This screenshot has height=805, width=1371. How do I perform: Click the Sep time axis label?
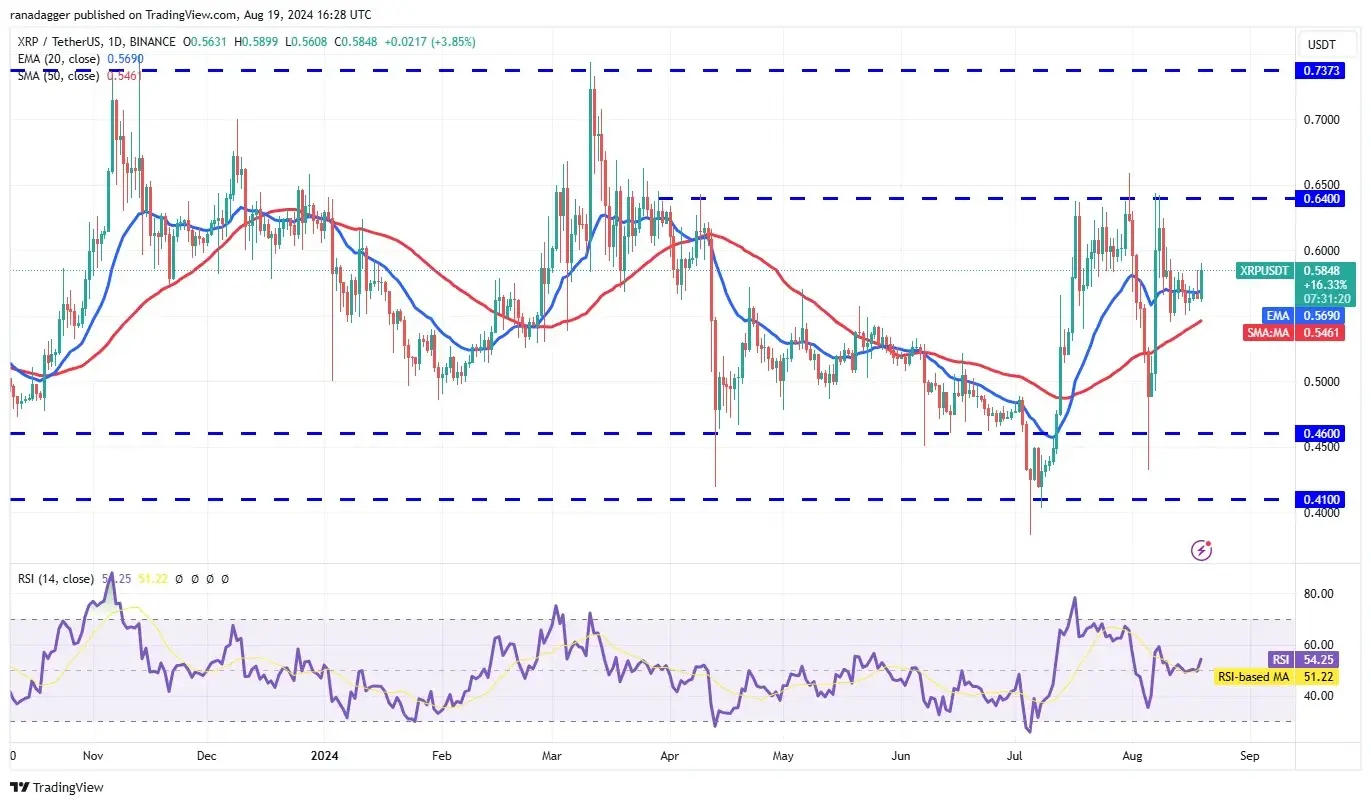point(1250,756)
